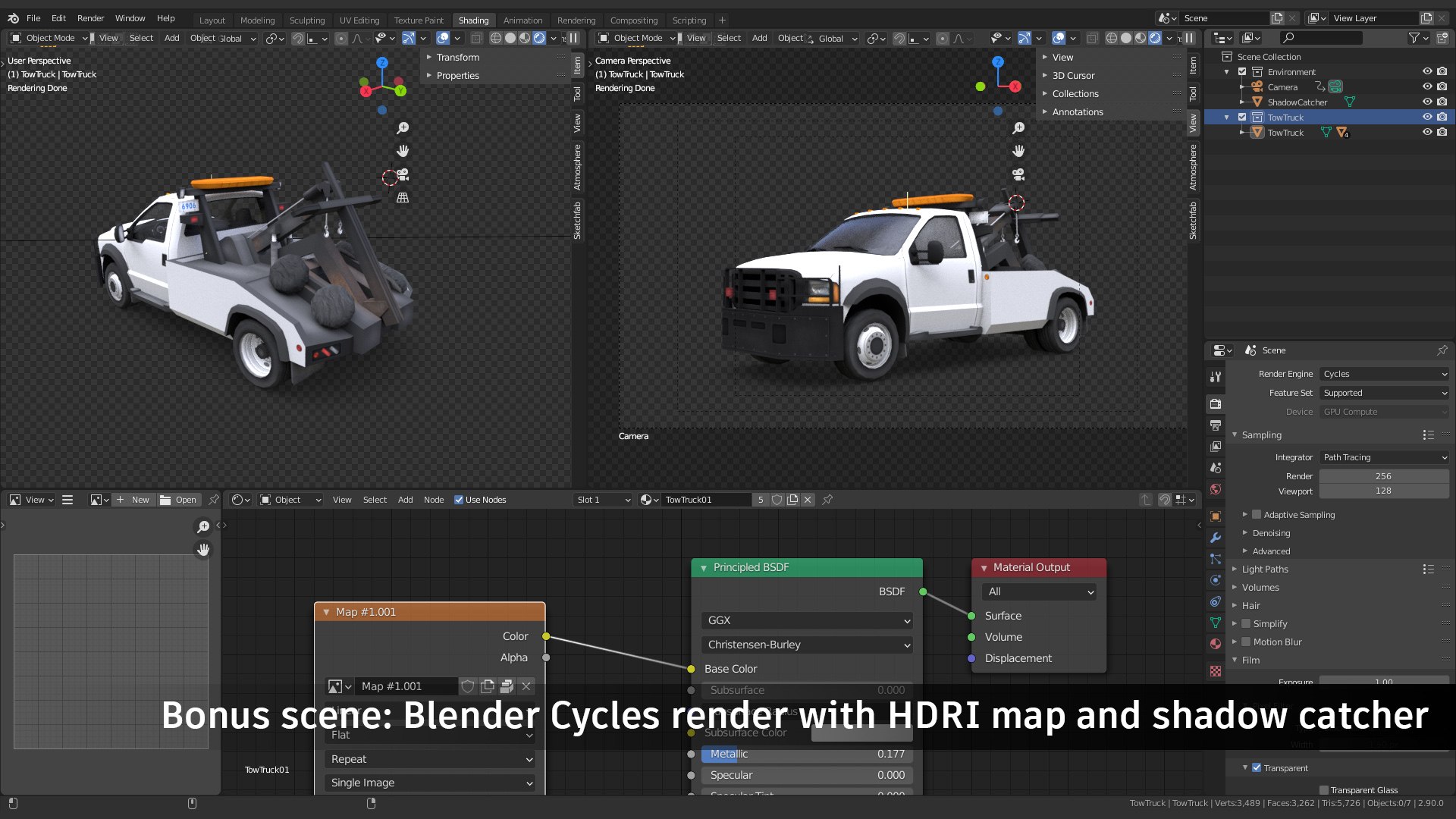Toggle camera view icon in the left viewport
Screen dimensions: 1456x819
click(403, 174)
